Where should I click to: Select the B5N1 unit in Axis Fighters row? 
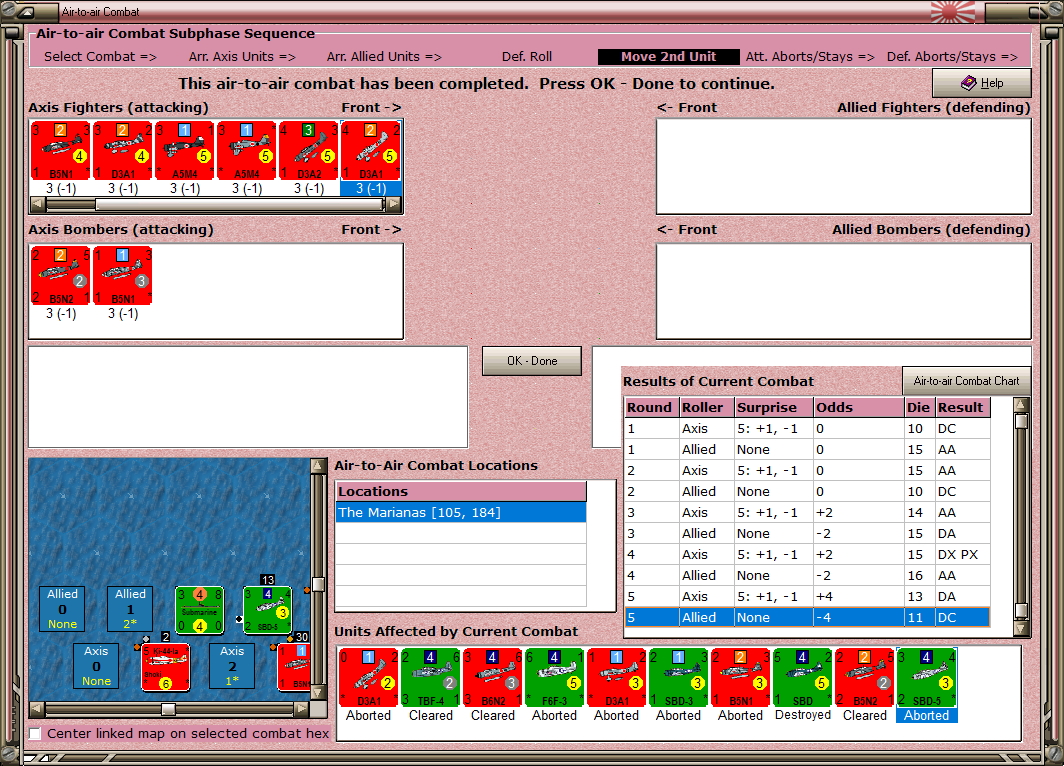coord(60,151)
